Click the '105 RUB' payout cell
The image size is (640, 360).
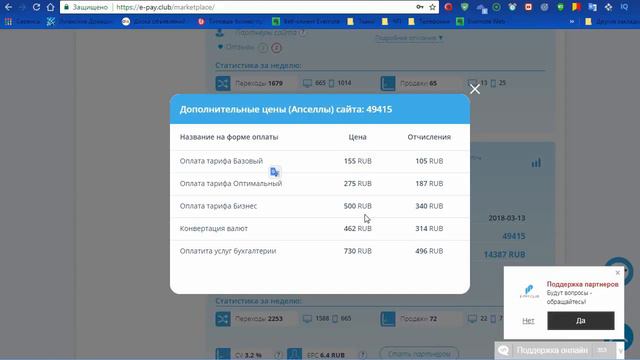429,161
